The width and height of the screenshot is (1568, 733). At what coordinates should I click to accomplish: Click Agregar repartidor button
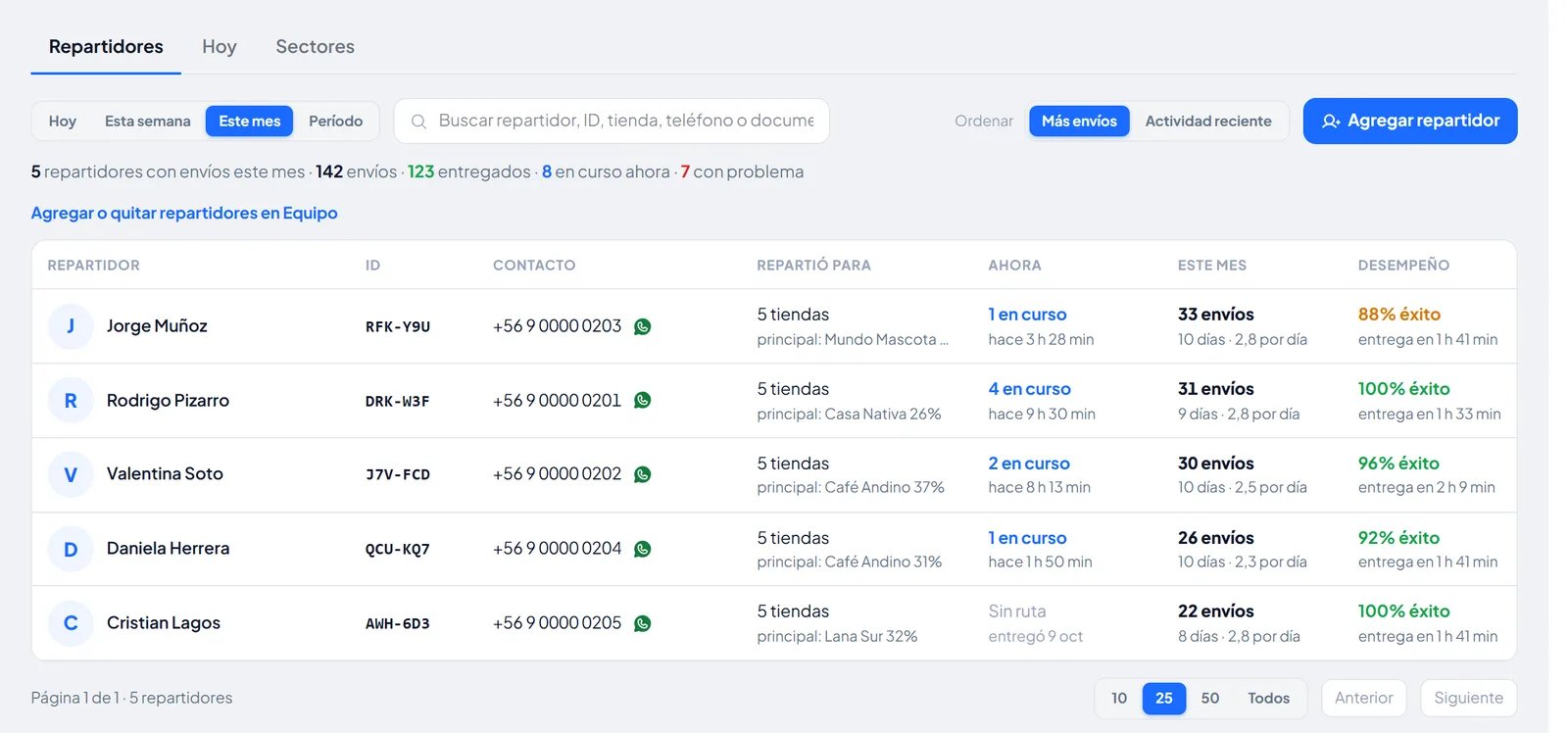(x=1410, y=121)
